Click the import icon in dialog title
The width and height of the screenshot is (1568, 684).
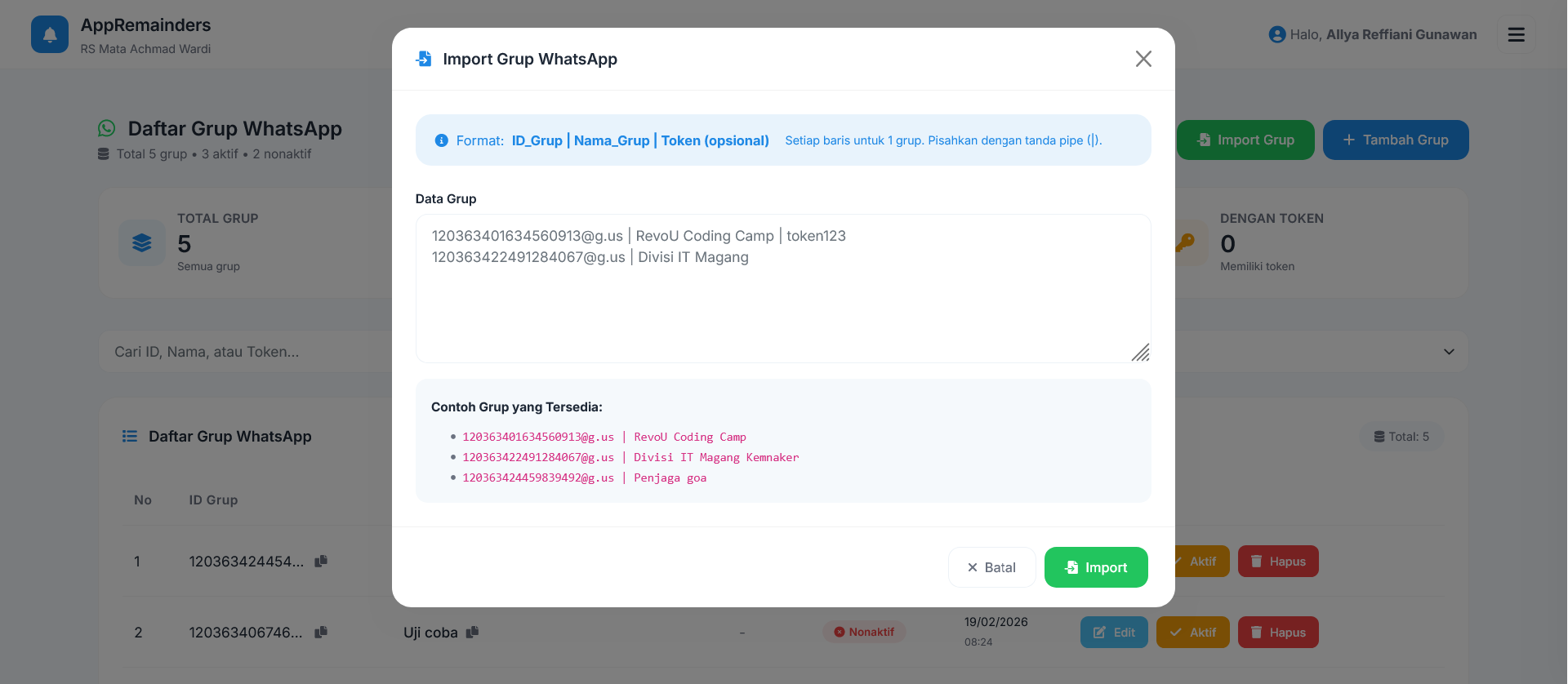(424, 59)
